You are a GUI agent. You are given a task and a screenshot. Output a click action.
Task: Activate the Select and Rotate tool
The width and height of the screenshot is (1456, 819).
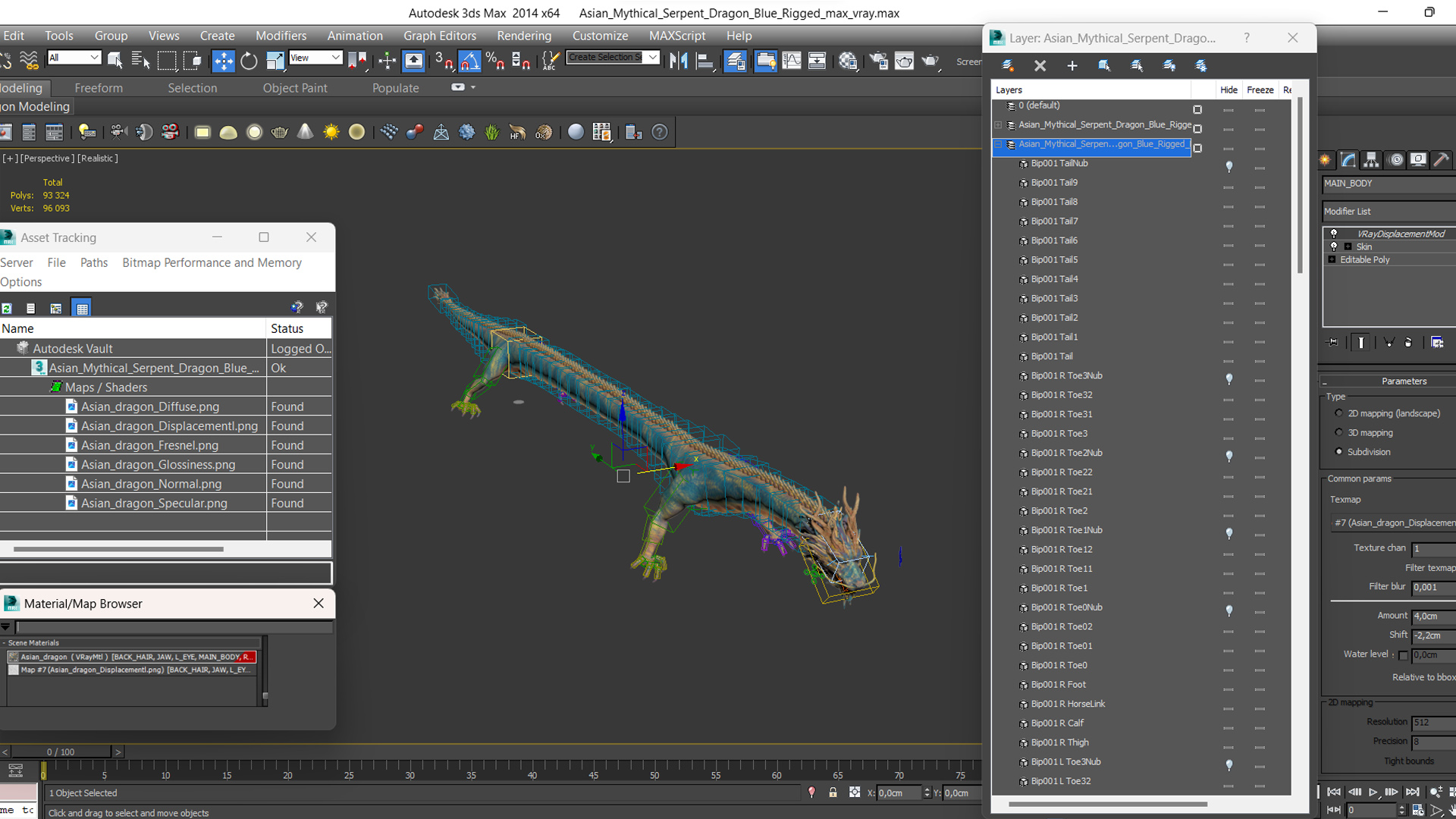[249, 61]
